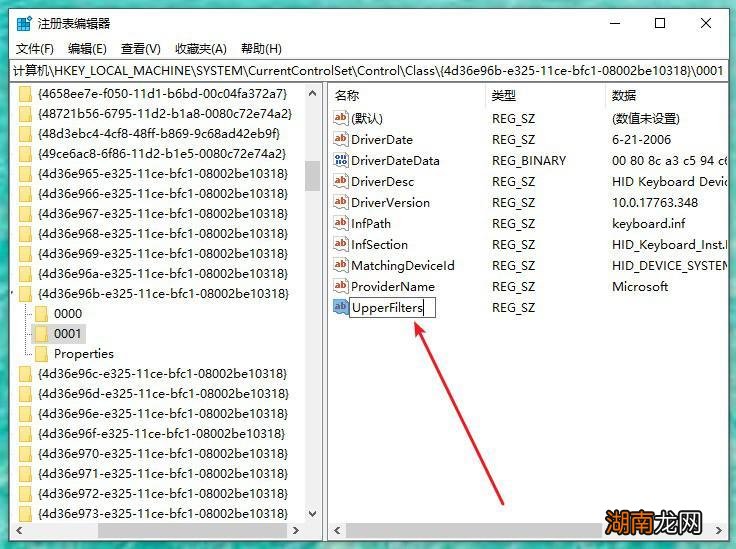Click folder icon of {4d36e965-e325-11ce-bfc1-08002be10318}
The height and width of the screenshot is (549, 736).
(x=25, y=174)
